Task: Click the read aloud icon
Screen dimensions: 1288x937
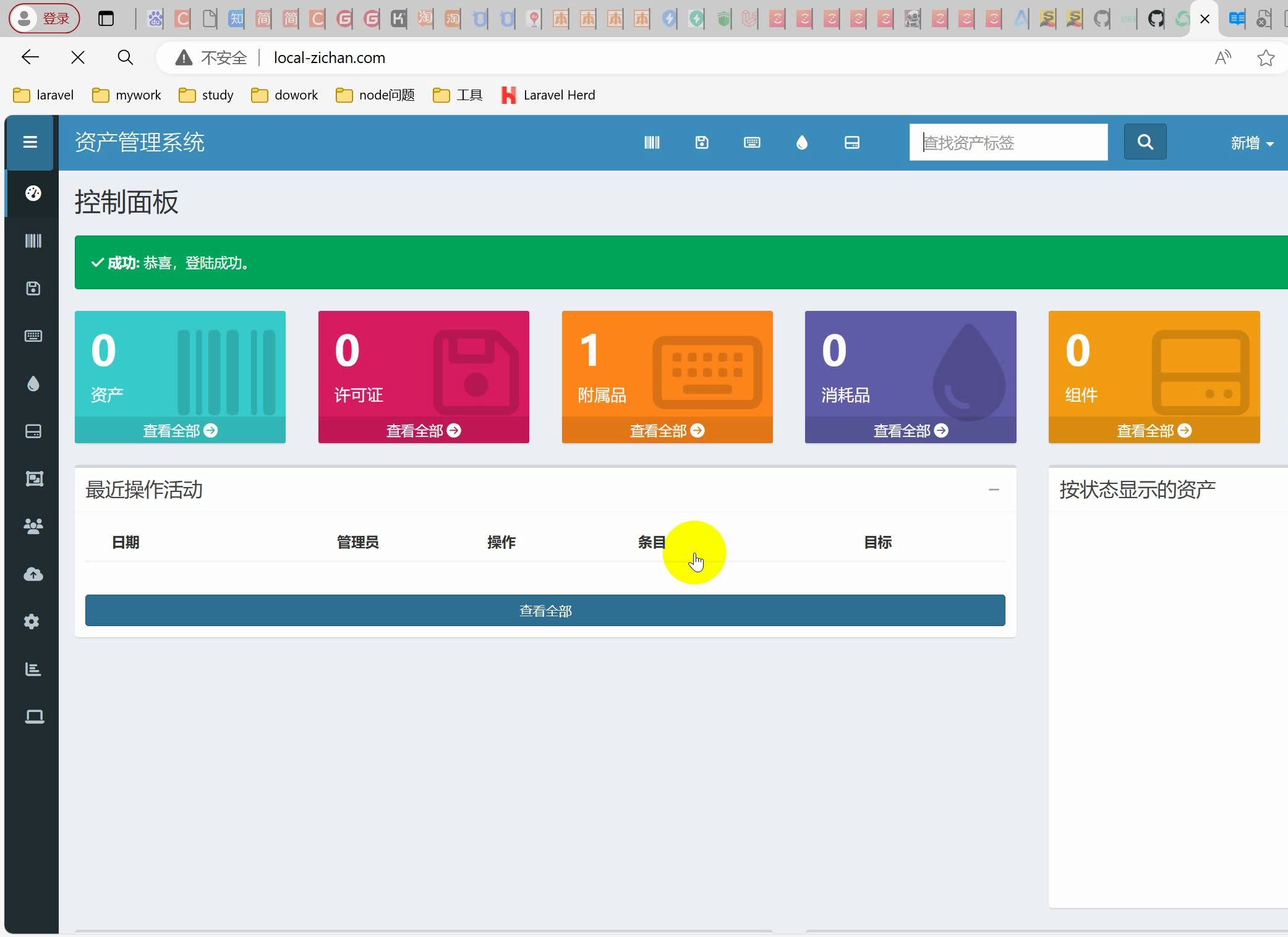Action: coord(1223,57)
